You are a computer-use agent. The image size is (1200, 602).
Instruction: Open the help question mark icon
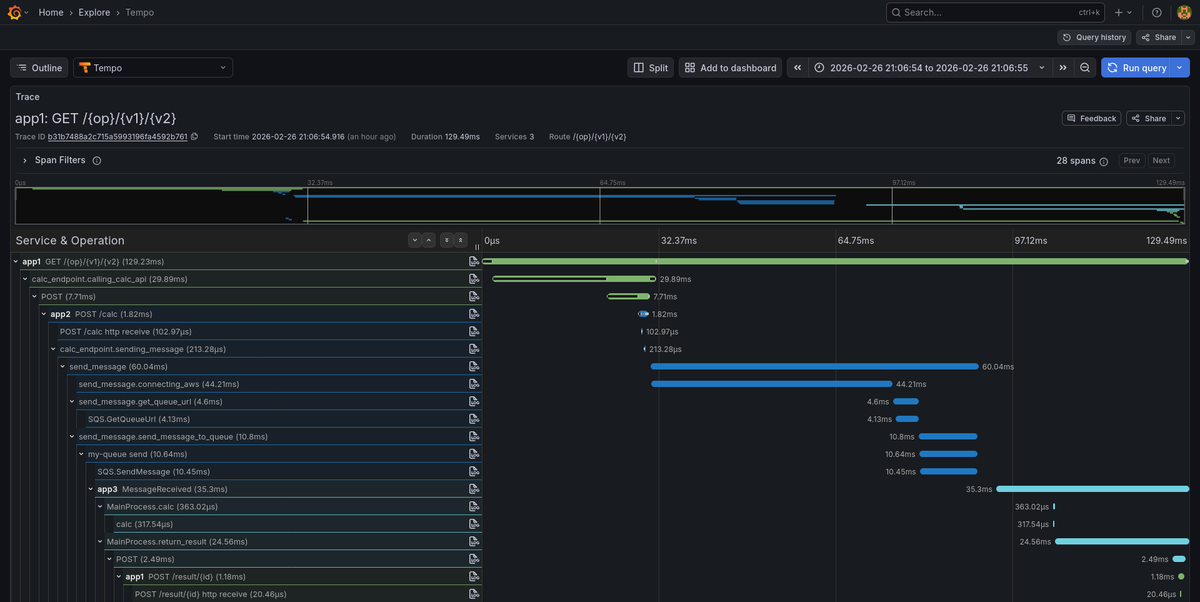coord(1157,12)
